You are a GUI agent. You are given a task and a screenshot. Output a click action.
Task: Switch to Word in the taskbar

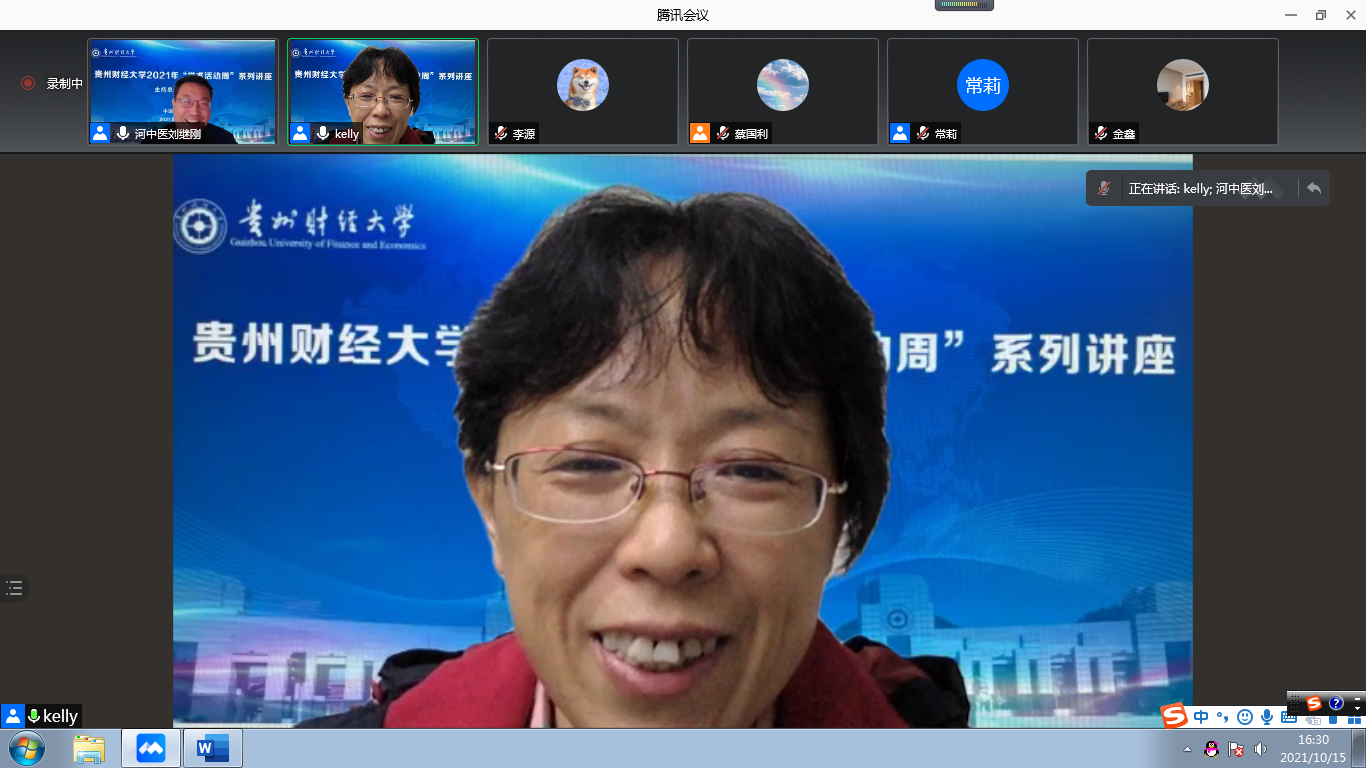click(212, 748)
